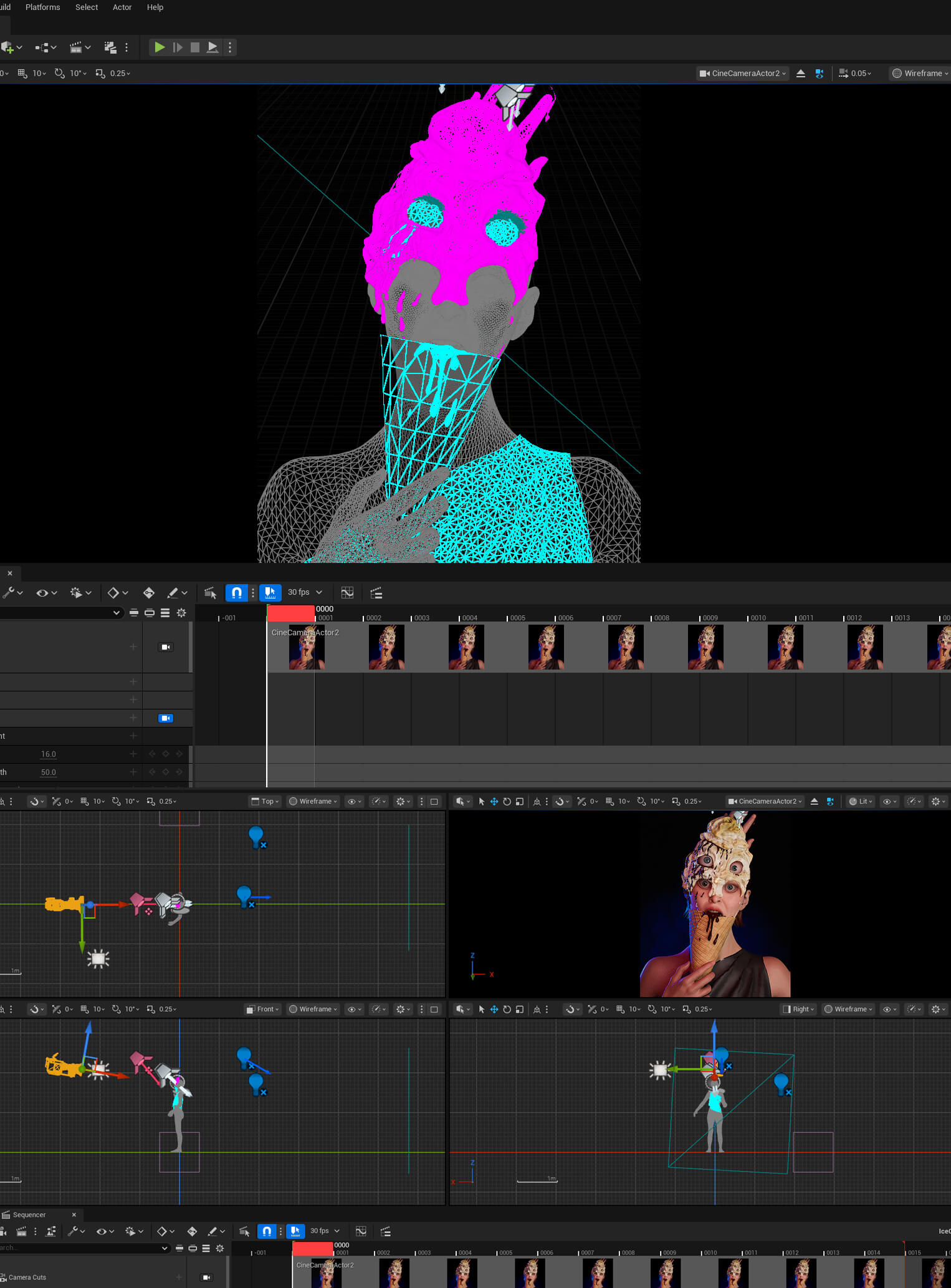Click the 16.0 value field in upper Sequencer
The image size is (951, 1288).
click(49, 754)
